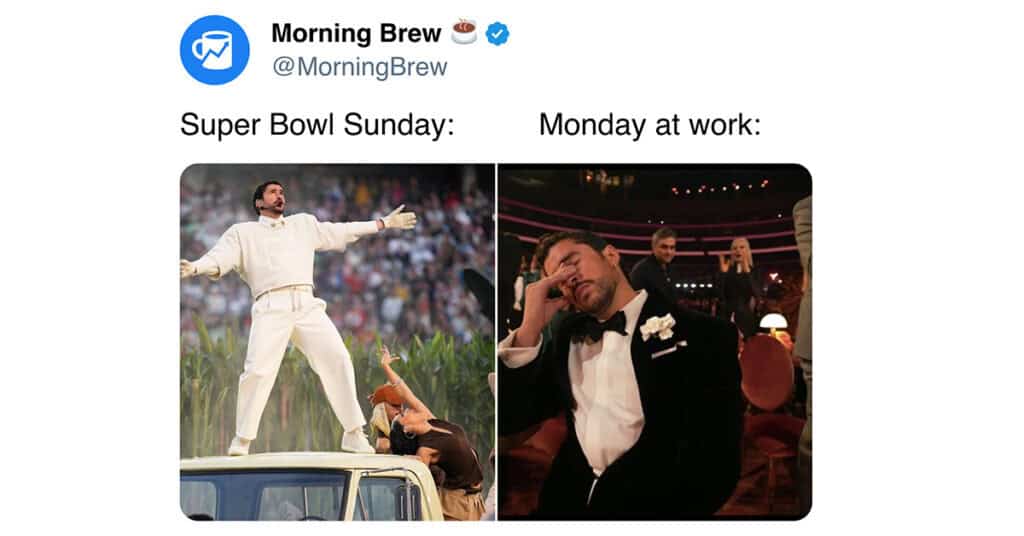
Task: Click the glowing table lamp
Action: pyautogui.click(x=774, y=323)
